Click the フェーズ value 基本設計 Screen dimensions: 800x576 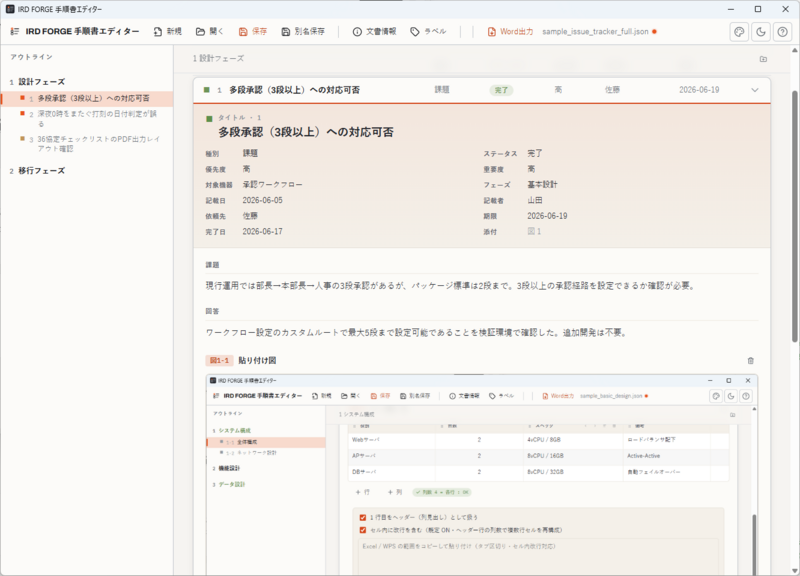pyautogui.click(x=542, y=185)
